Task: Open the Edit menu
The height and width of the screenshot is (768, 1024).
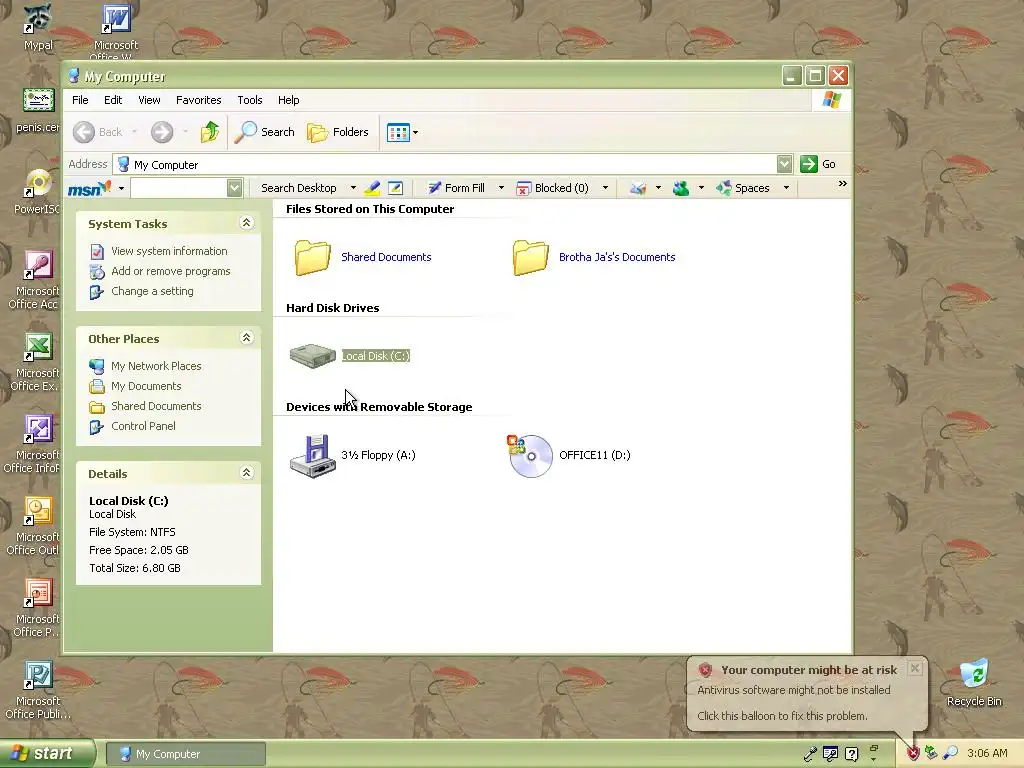Action: pyautogui.click(x=113, y=100)
